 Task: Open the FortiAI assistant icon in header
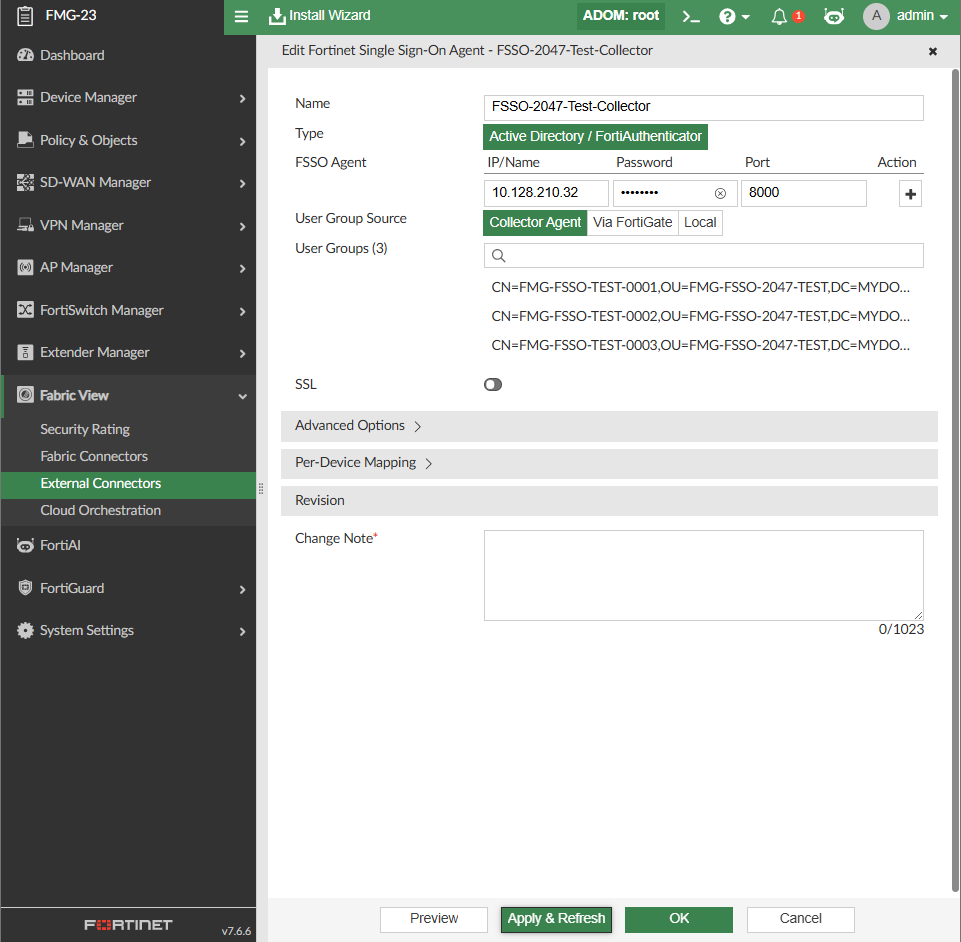tap(834, 17)
